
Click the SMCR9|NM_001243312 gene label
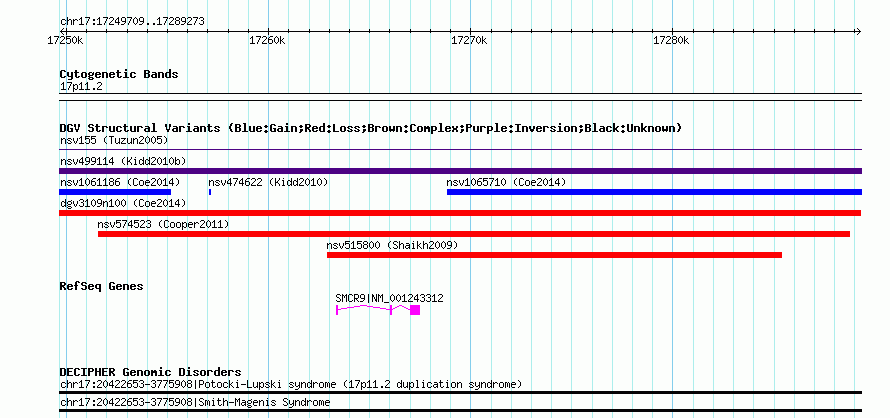pyautogui.click(x=389, y=298)
